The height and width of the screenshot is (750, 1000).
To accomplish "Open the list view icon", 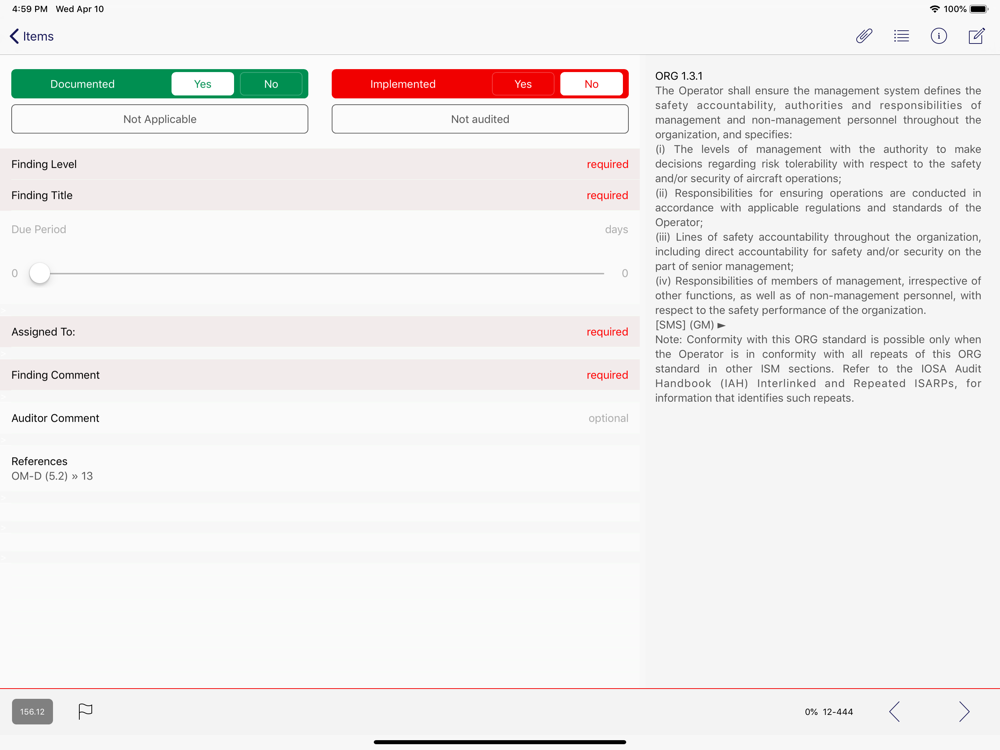I will pos(901,36).
